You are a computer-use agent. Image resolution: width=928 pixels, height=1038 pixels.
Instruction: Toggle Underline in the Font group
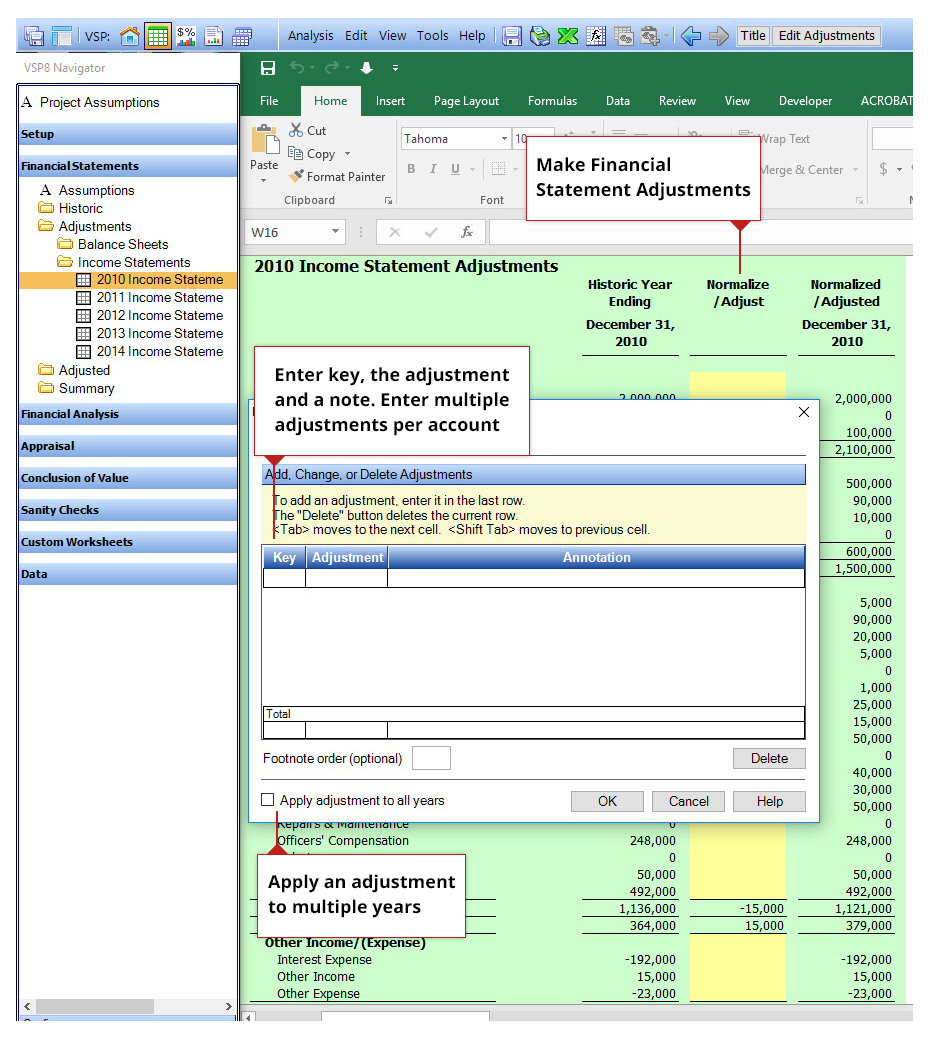click(x=455, y=169)
